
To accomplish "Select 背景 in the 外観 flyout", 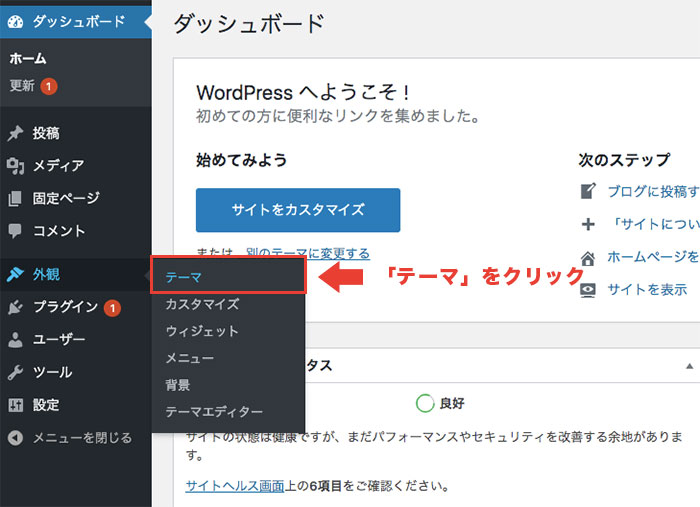I will 178,385.
